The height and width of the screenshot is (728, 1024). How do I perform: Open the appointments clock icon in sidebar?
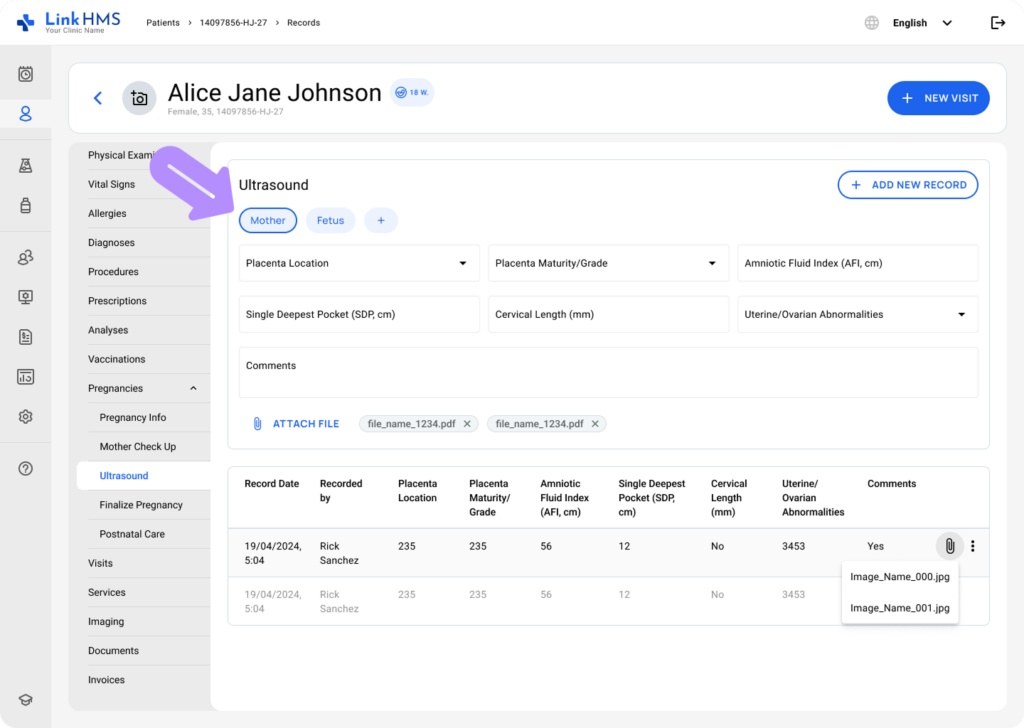tap(25, 74)
